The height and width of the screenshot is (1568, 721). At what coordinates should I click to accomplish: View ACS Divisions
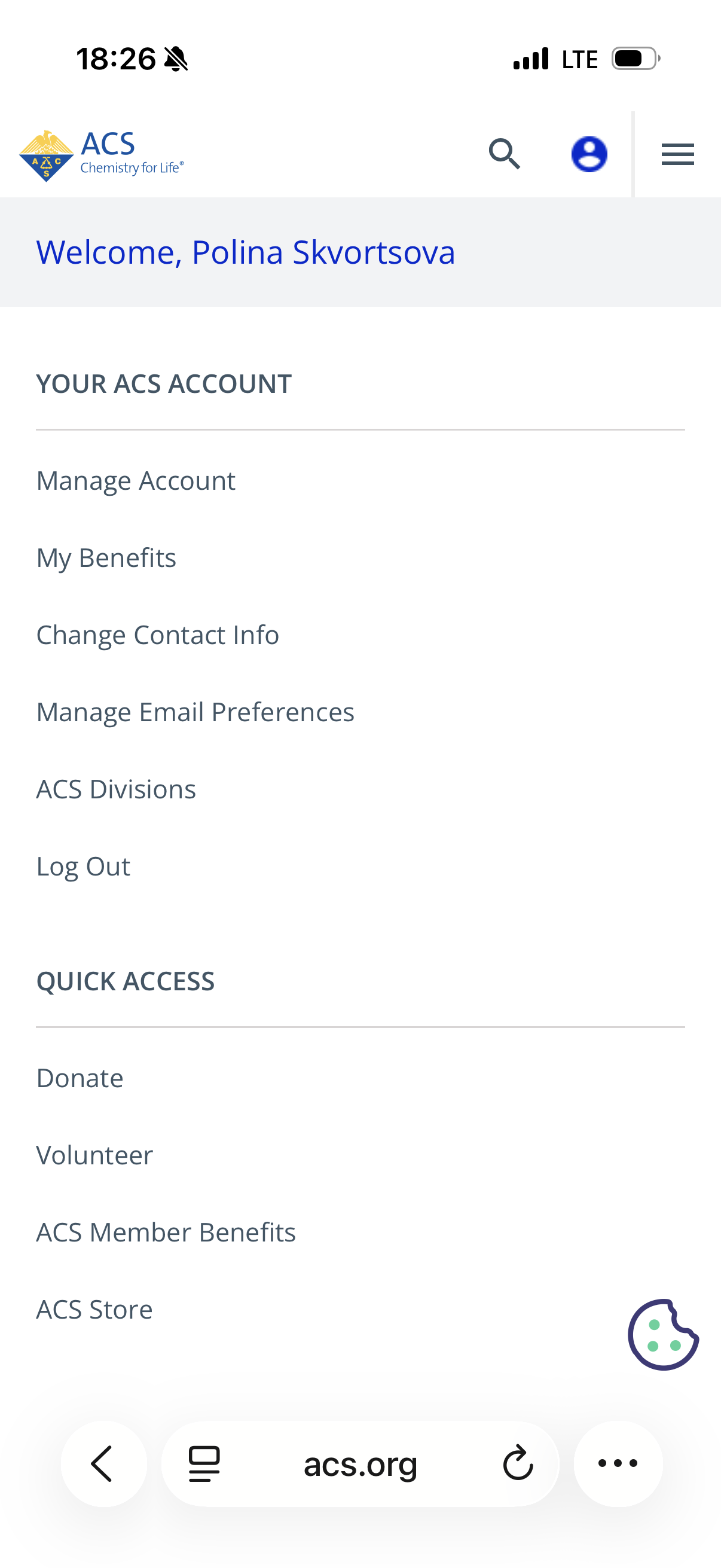[x=116, y=789]
